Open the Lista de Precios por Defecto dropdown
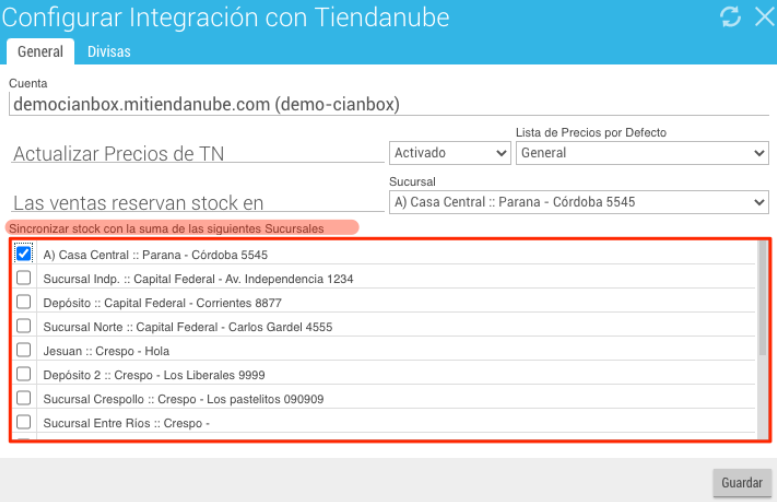The width and height of the screenshot is (777, 502). point(642,153)
